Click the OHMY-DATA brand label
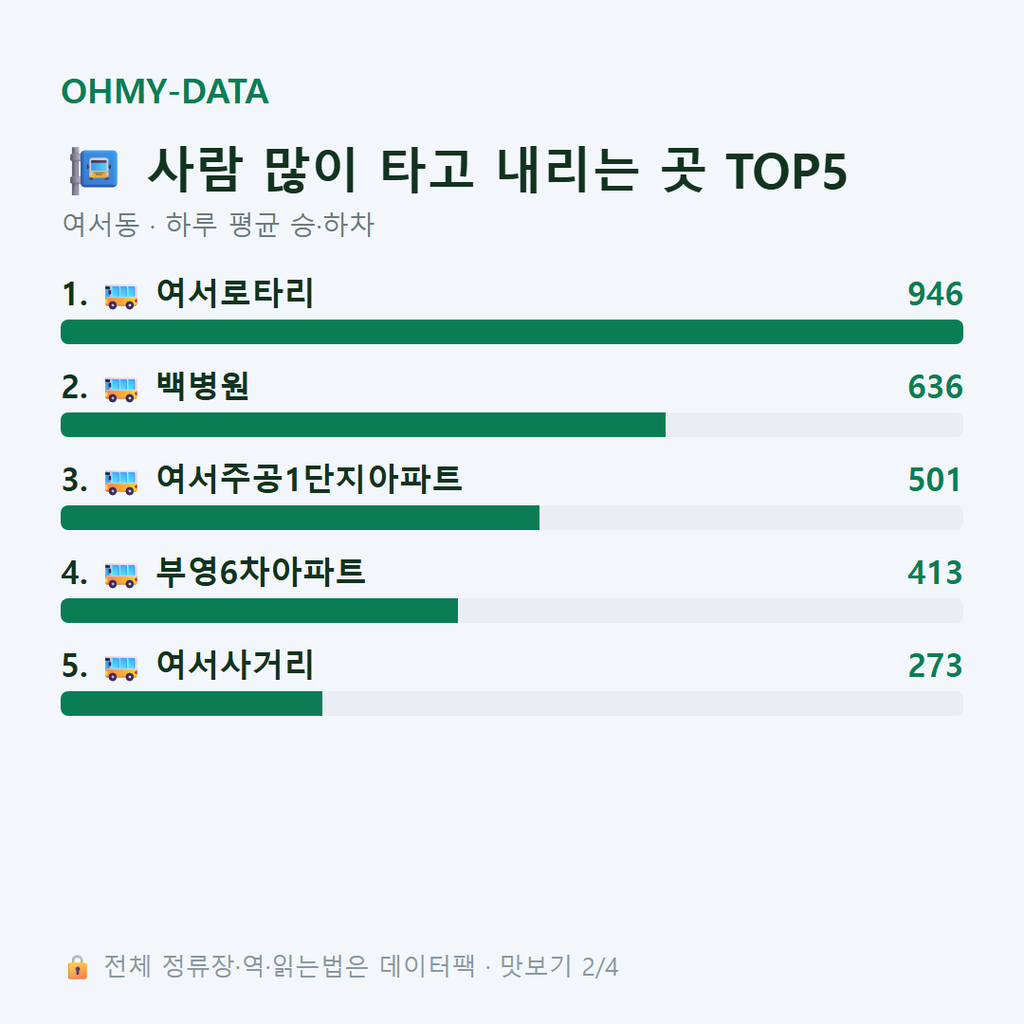Viewport: 1024px width, 1024px height. coord(165,91)
